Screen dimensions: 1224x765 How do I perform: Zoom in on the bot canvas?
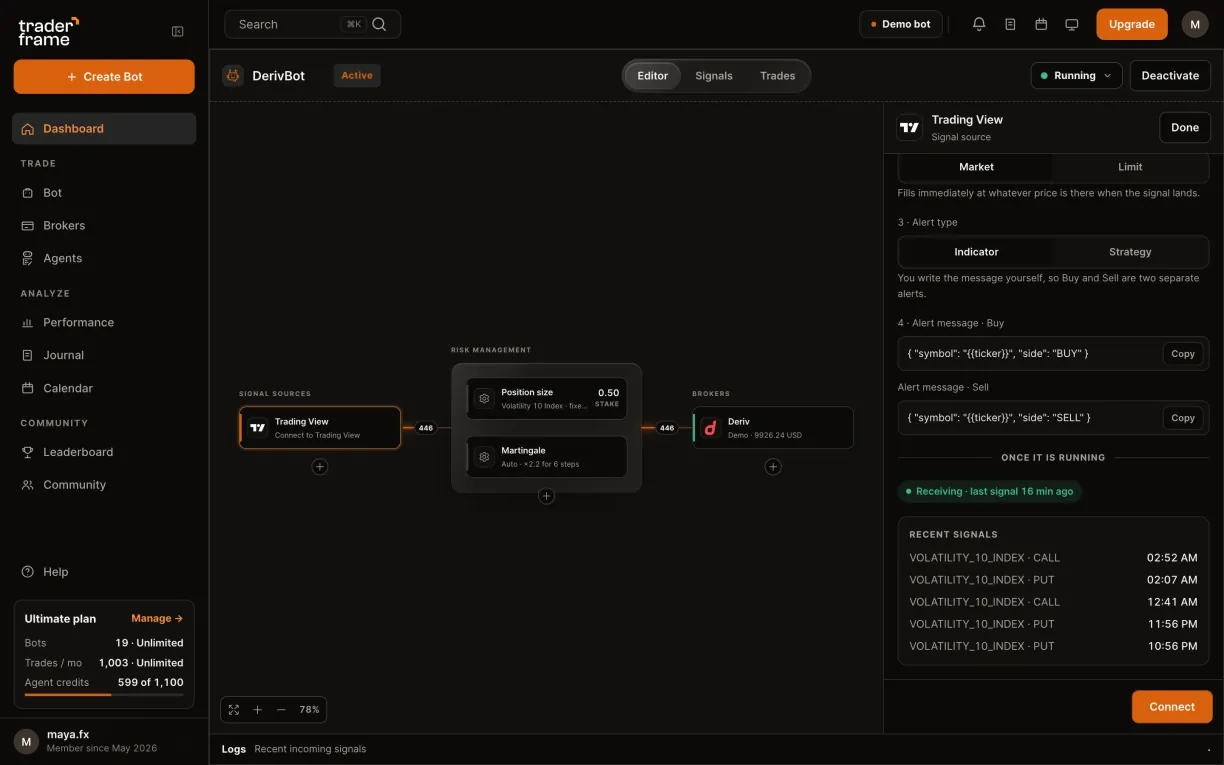pyautogui.click(x=257, y=709)
